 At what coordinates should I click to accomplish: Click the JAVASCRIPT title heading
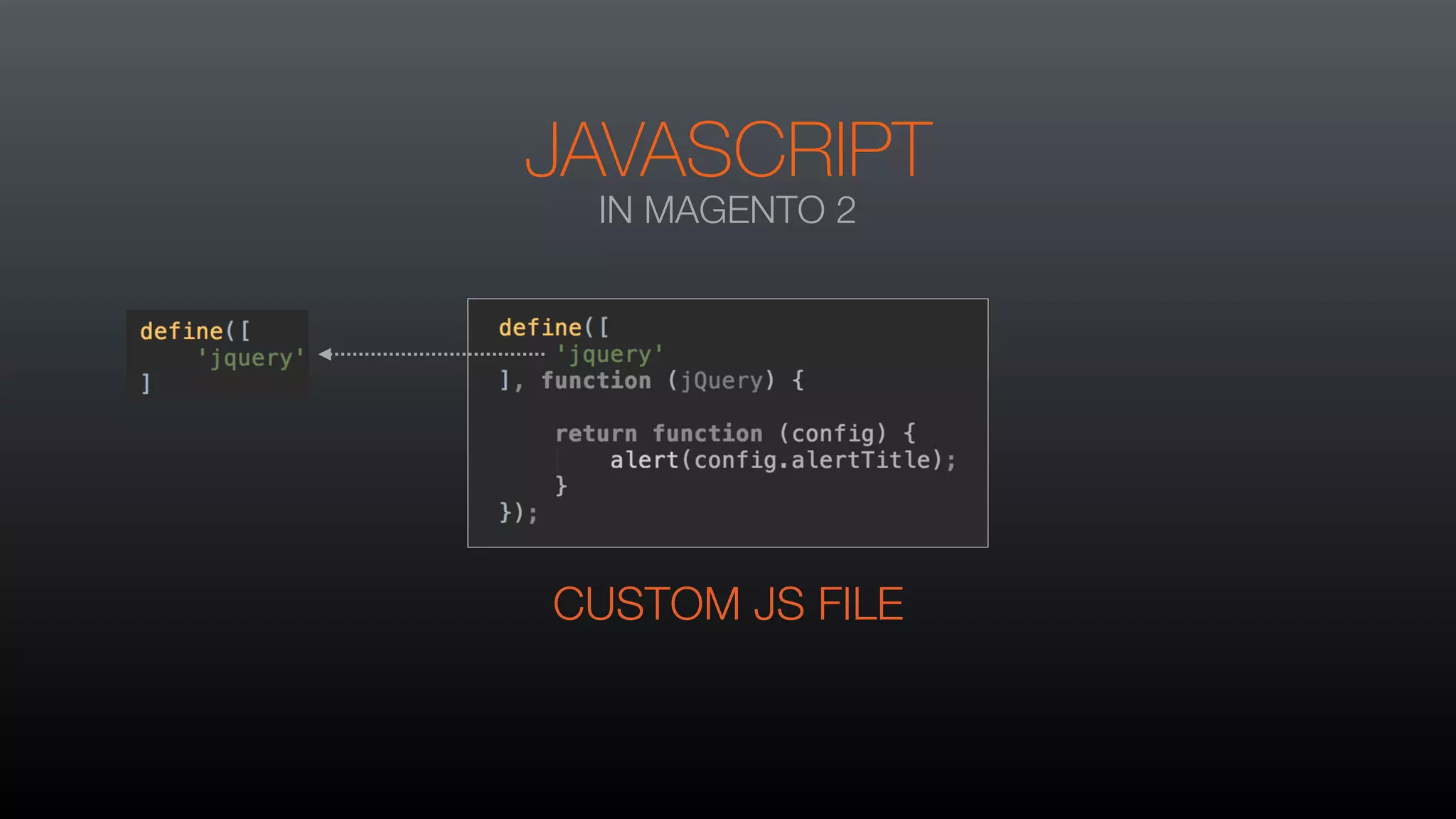tap(728, 149)
